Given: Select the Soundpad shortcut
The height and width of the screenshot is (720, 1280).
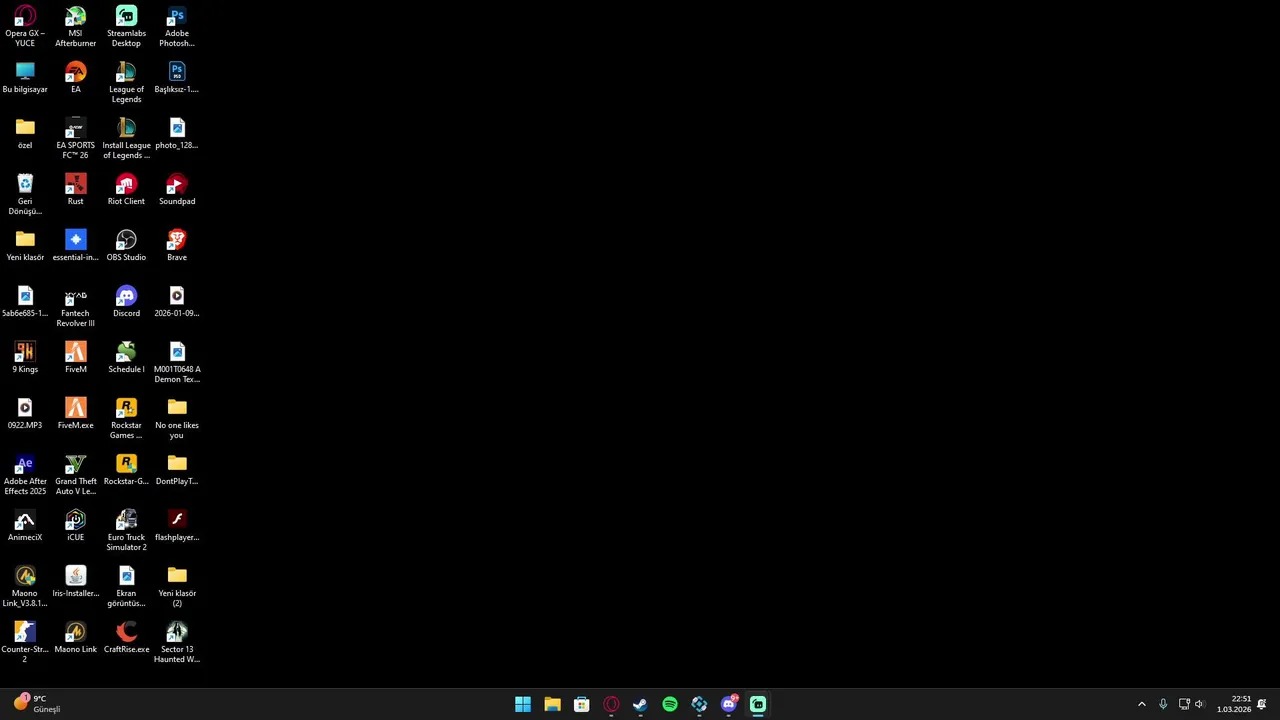Looking at the screenshot, I should [x=177, y=190].
